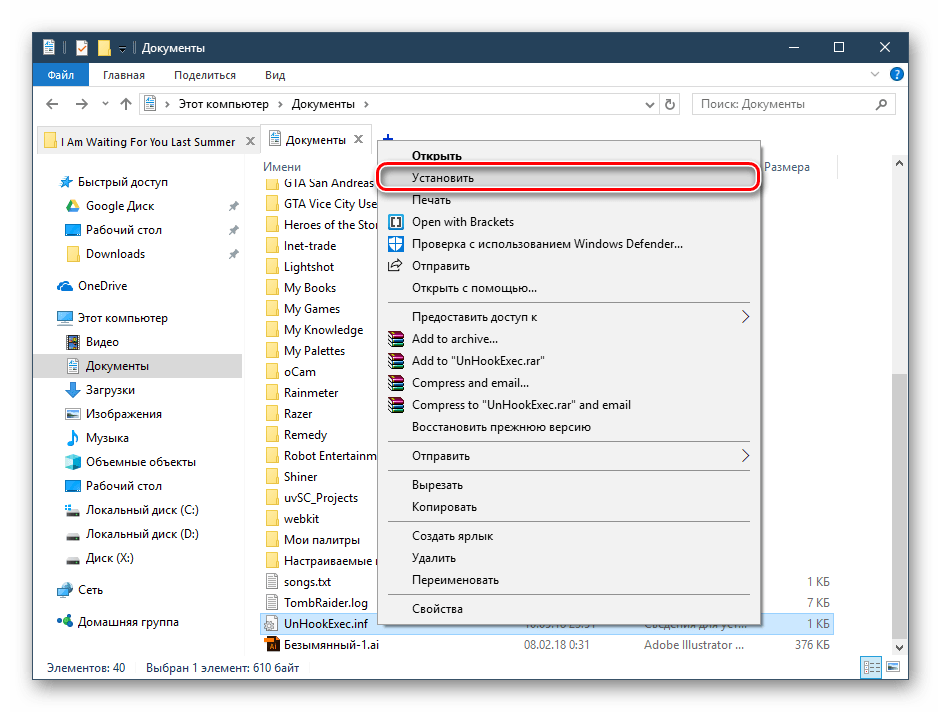Select Свойства in the context menu
941x712 pixels.
pos(437,609)
